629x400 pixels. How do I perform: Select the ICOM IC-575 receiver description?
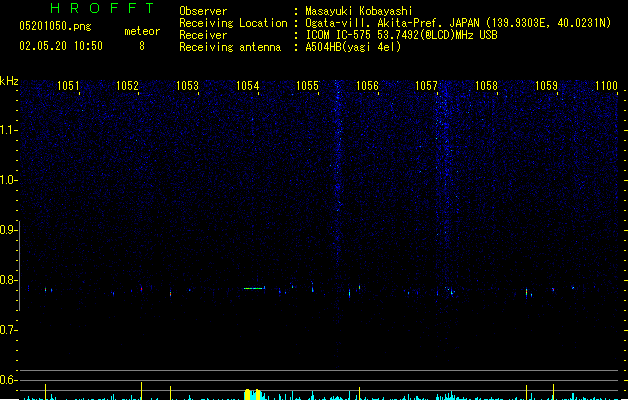tap(401, 35)
